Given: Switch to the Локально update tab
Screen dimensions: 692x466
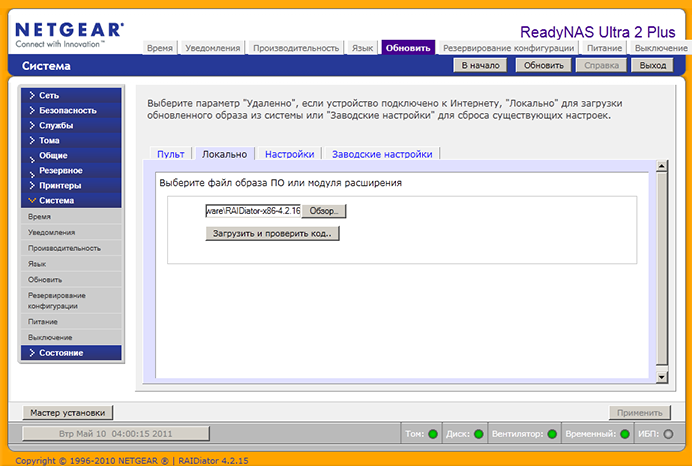Looking at the screenshot, I should click(x=225, y=154).
